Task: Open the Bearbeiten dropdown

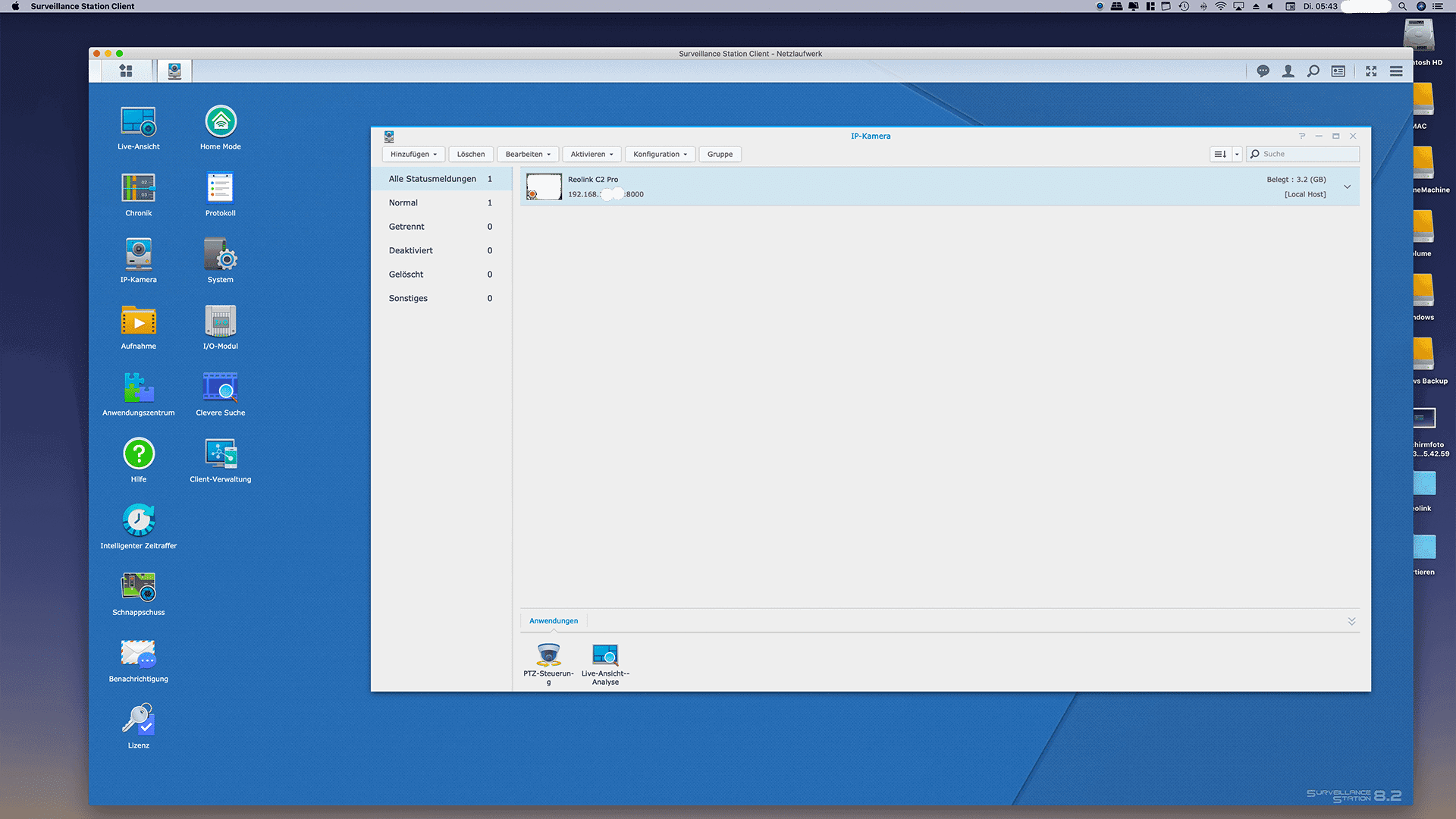Action: tap(528, 154)
